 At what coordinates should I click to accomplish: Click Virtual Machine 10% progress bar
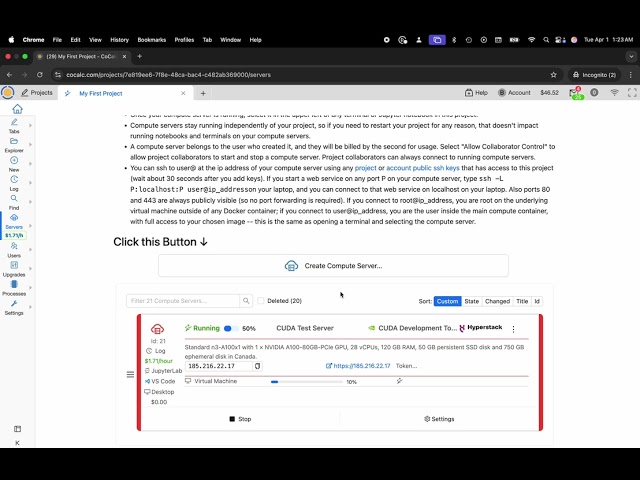[x=307, y=382]
